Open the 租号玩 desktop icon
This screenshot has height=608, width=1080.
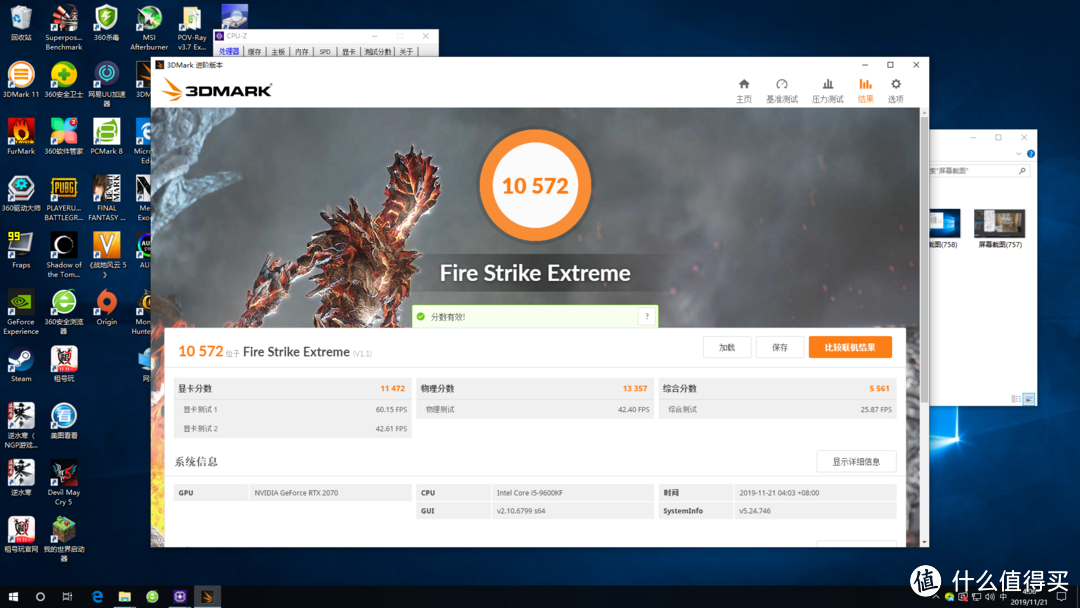pyautogui.click(x=63, y=364)
